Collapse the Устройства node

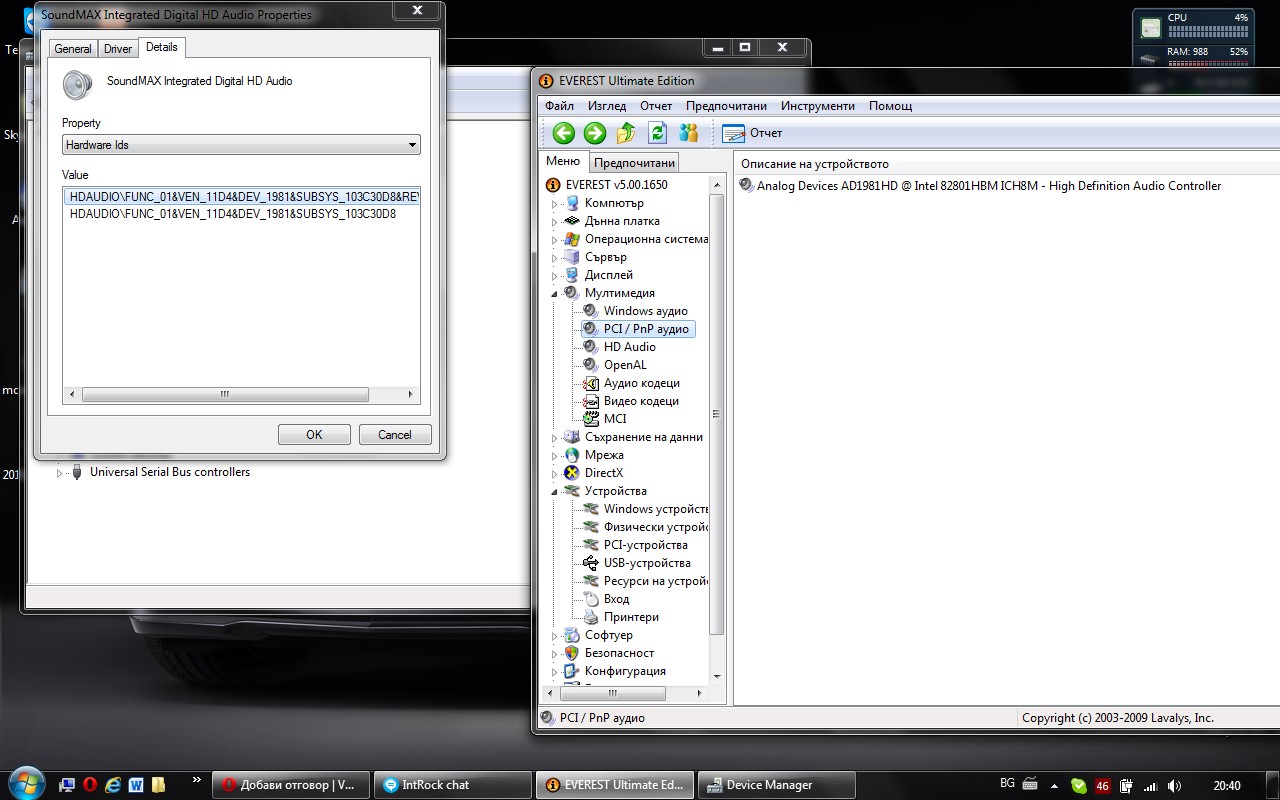[555, 492]
